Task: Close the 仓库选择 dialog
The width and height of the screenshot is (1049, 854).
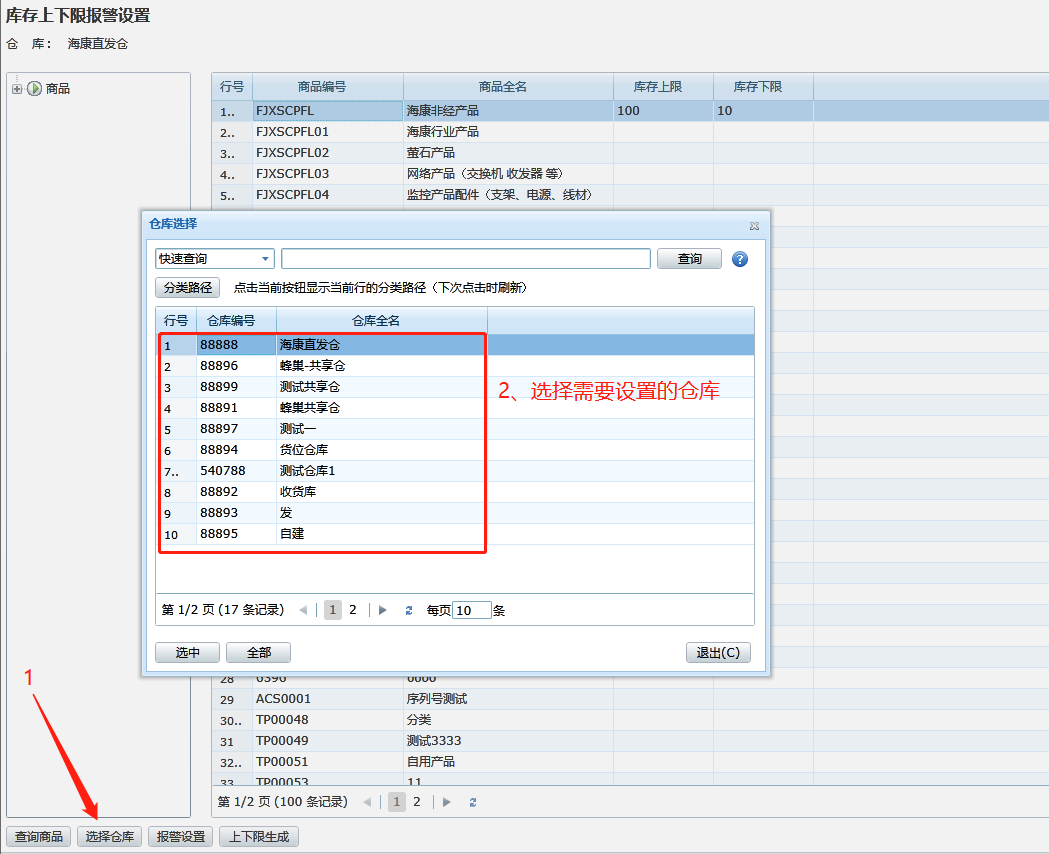Action: [x=754, y=226]
